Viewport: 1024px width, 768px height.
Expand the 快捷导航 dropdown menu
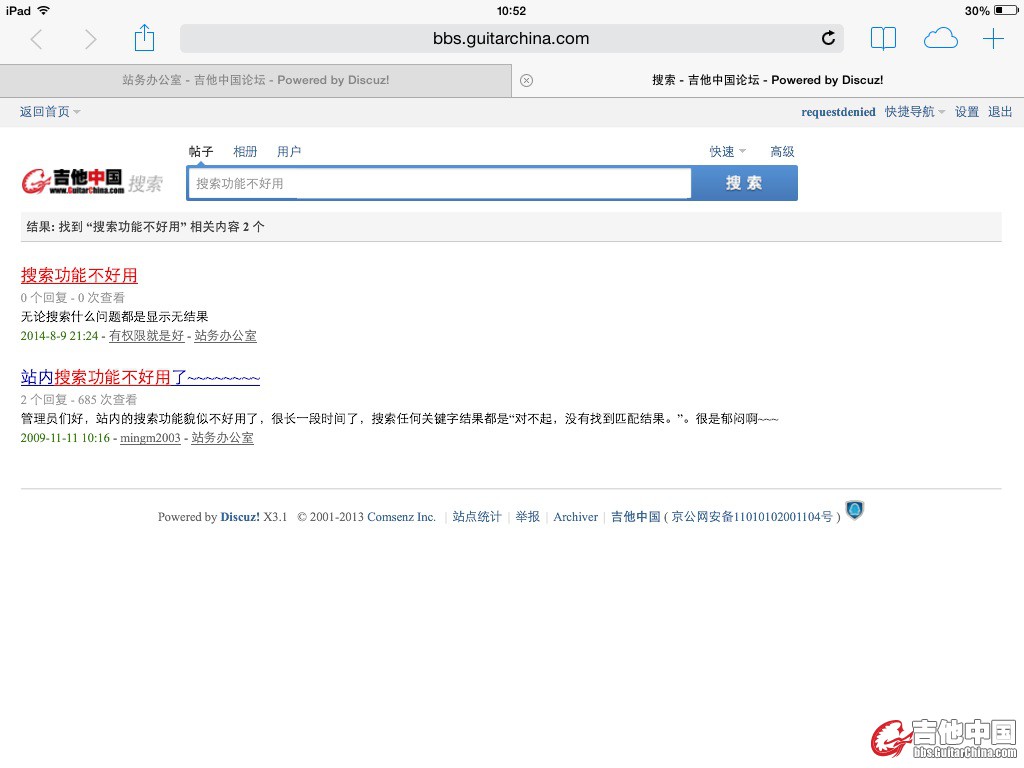[914, 112]
